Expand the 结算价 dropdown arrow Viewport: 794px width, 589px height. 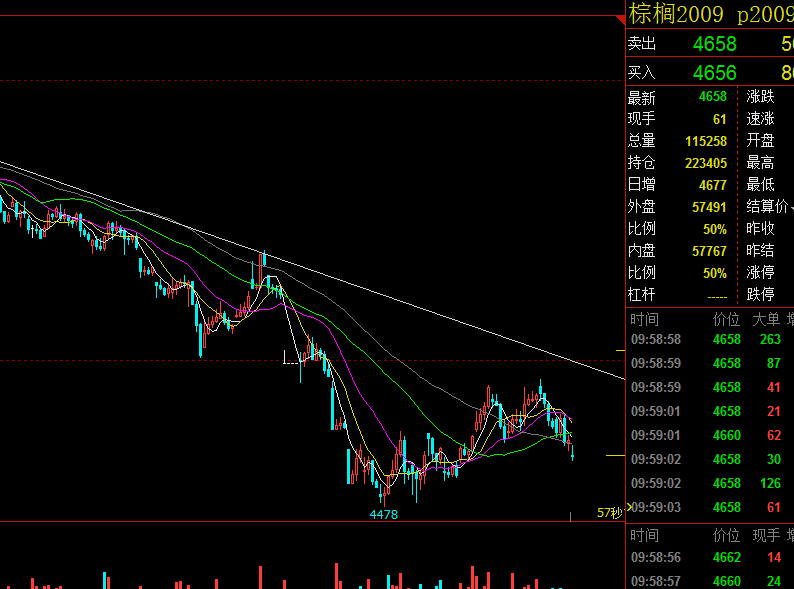[x=791, y=207]
